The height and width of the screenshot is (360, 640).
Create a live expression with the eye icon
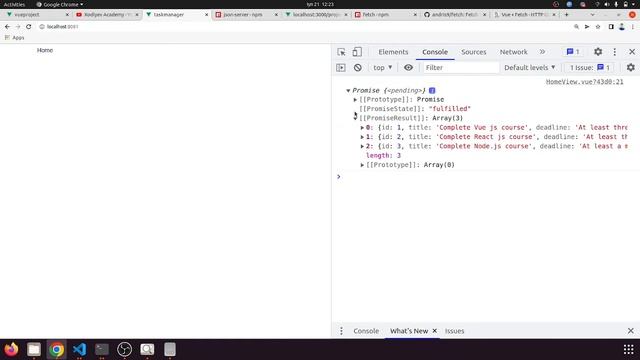coord(408,68)
